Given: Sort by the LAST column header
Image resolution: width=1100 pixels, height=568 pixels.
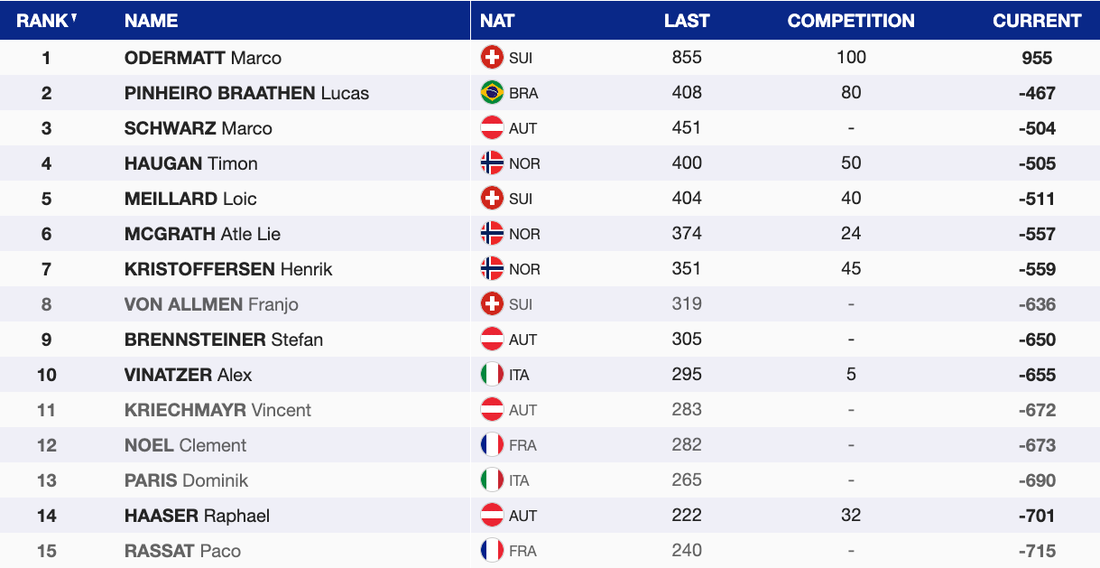Looking at the screenshot, I should tap(686, 20).
